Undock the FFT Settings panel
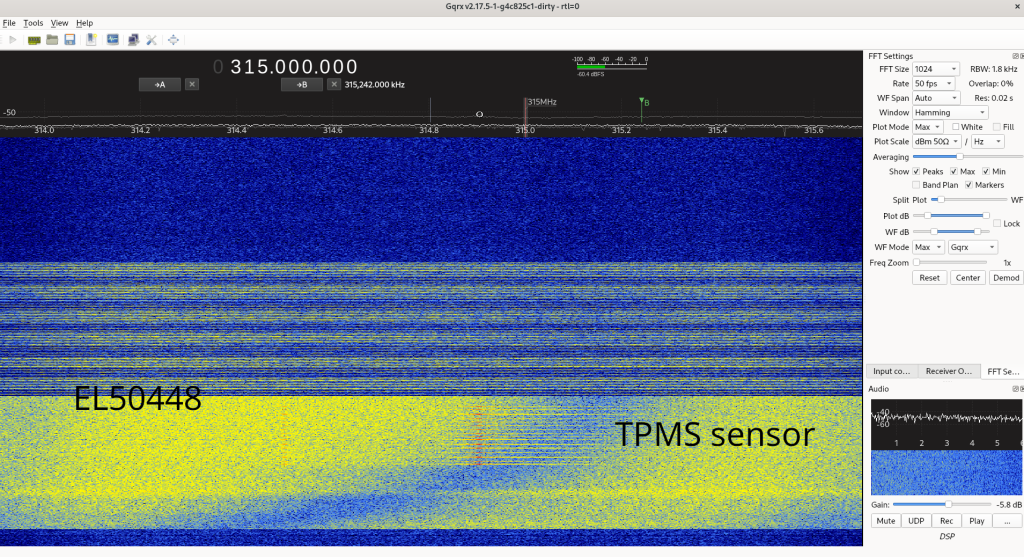1024x557 pixels. click(x=1015, y=56)
